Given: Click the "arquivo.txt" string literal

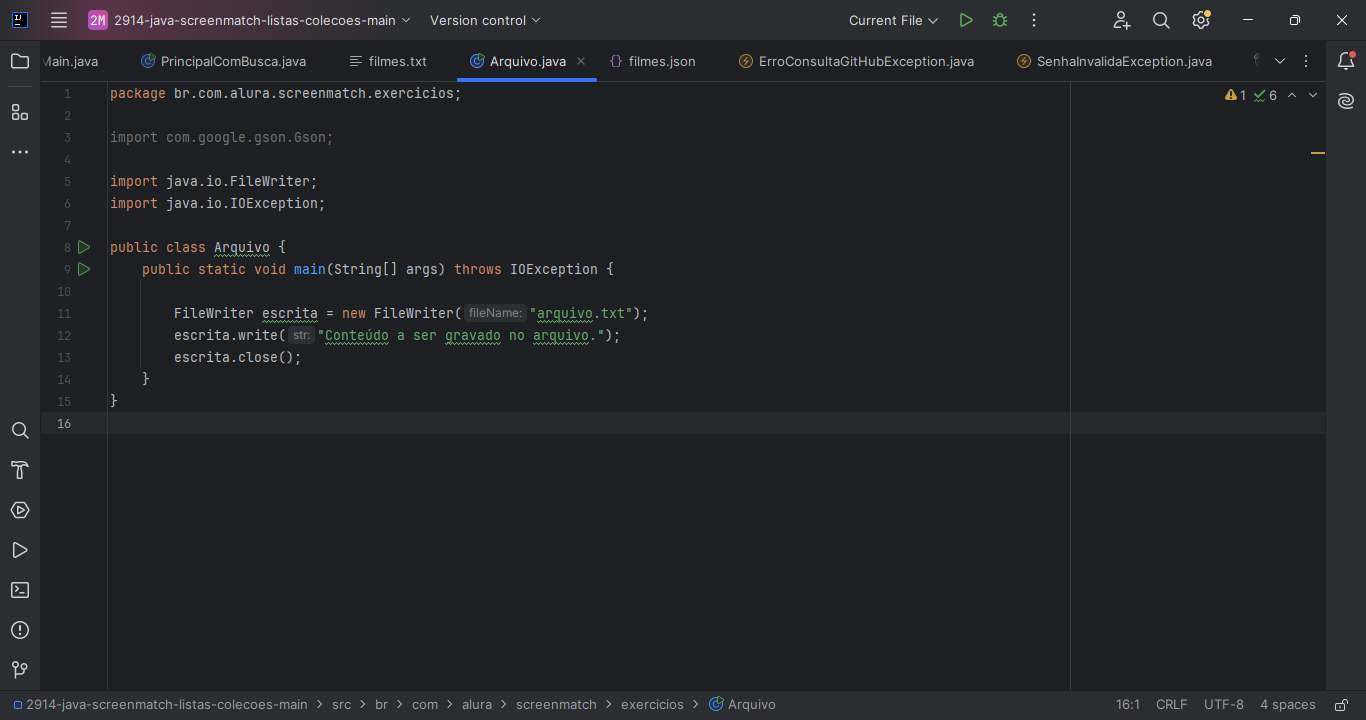Looking at the screenshot, I should (x=581, y=313).
